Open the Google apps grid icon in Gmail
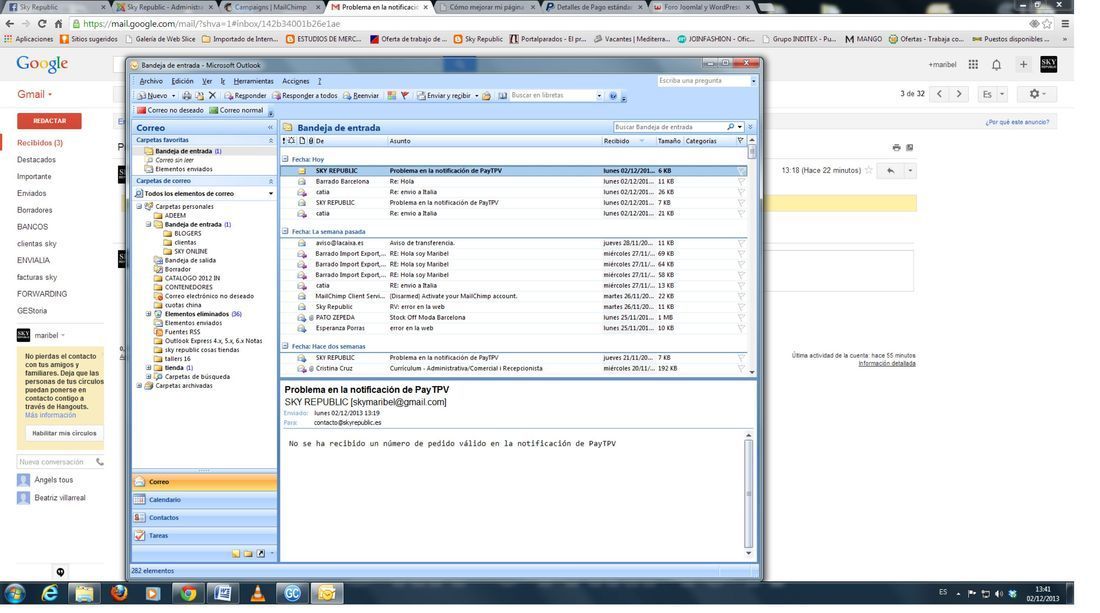The image size is (1100, 613). tap(973, 65)
